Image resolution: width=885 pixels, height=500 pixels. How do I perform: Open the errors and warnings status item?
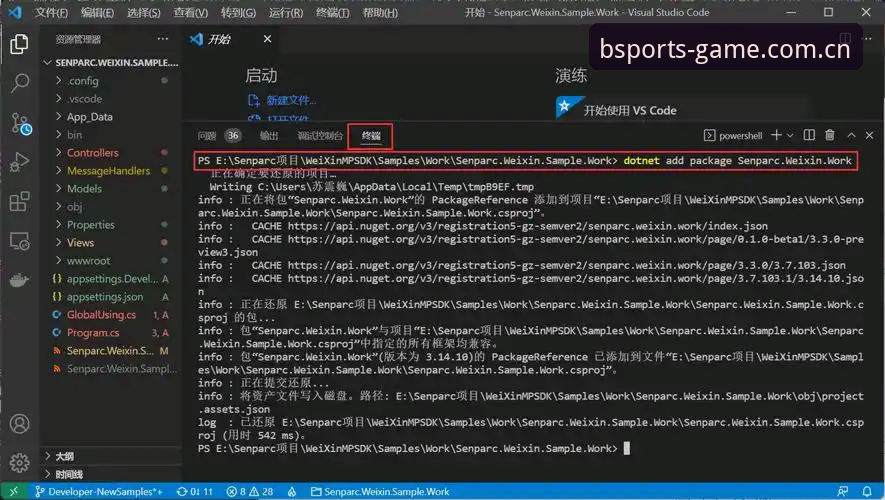249,492
